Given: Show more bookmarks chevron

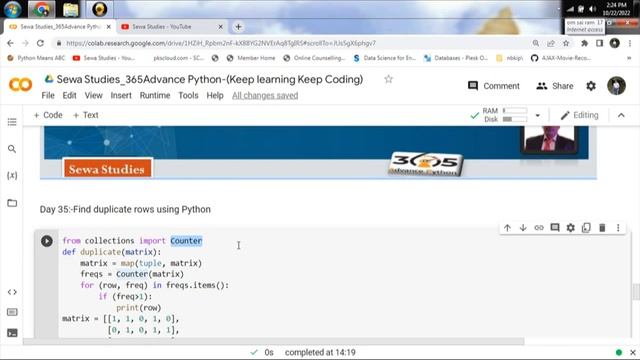Looking at the screenshot, I should 629,58.
